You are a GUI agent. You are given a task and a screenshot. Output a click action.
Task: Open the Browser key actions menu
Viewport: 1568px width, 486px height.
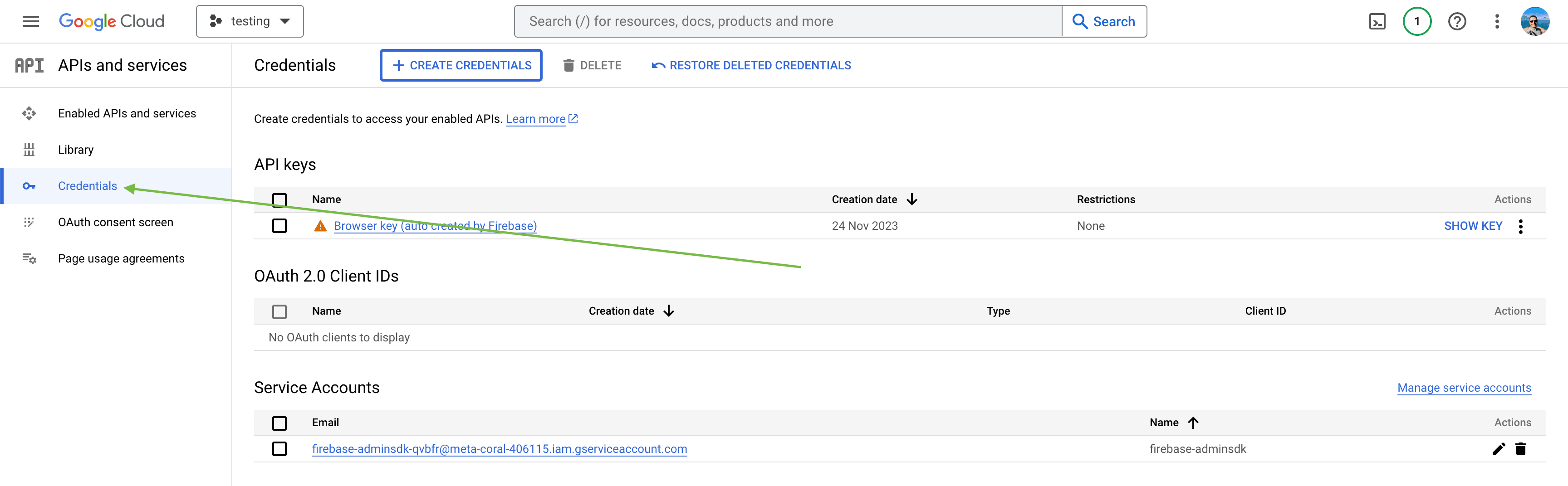tap(1520, 226)
